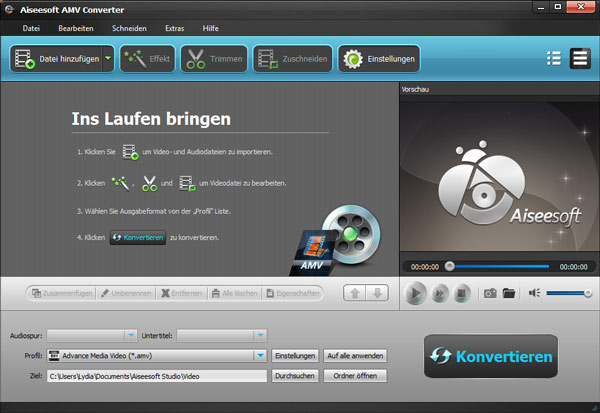Click the AMV film reel logo

[336, 240]
